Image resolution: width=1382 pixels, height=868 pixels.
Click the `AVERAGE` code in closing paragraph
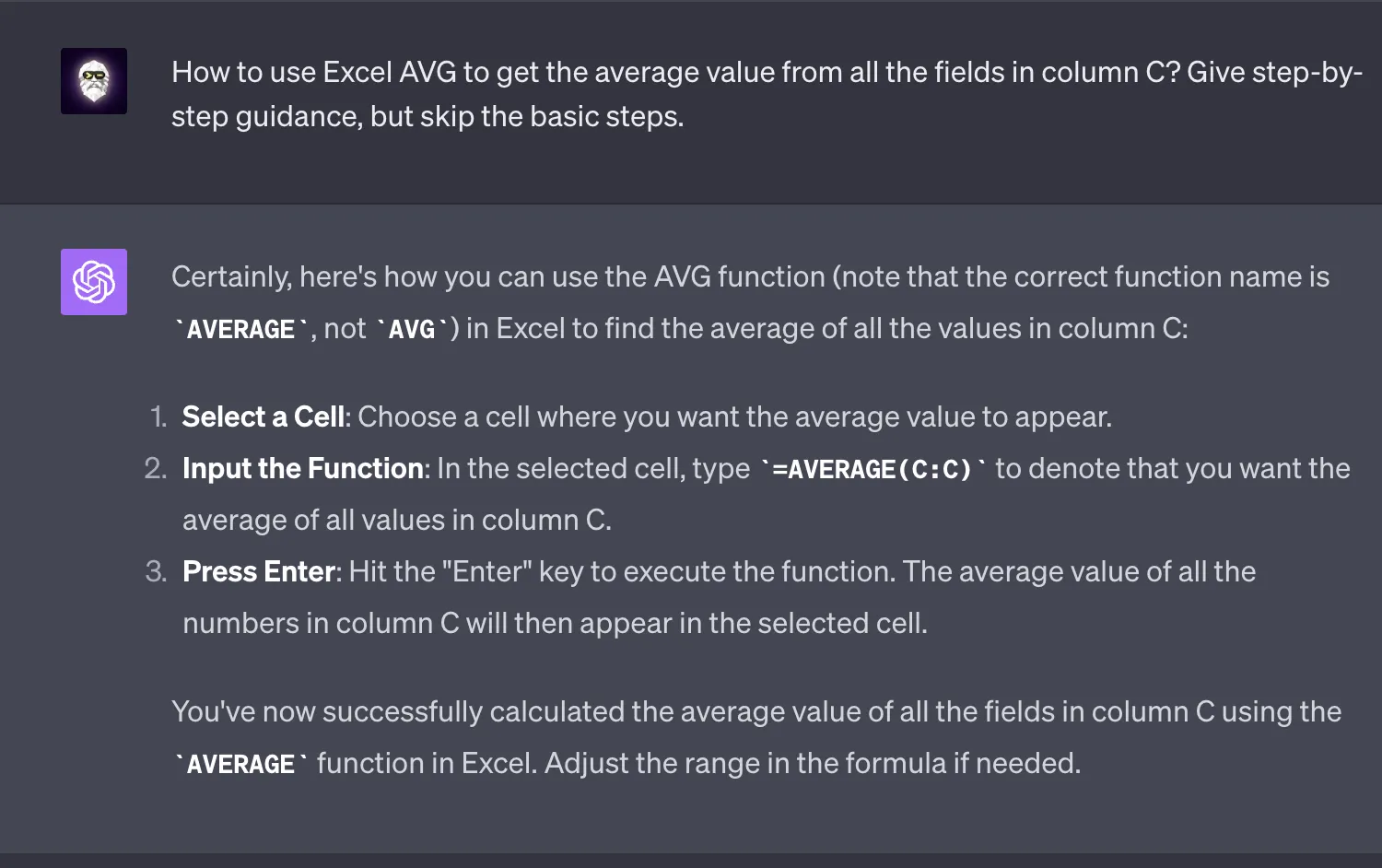[x=240, y=764]
